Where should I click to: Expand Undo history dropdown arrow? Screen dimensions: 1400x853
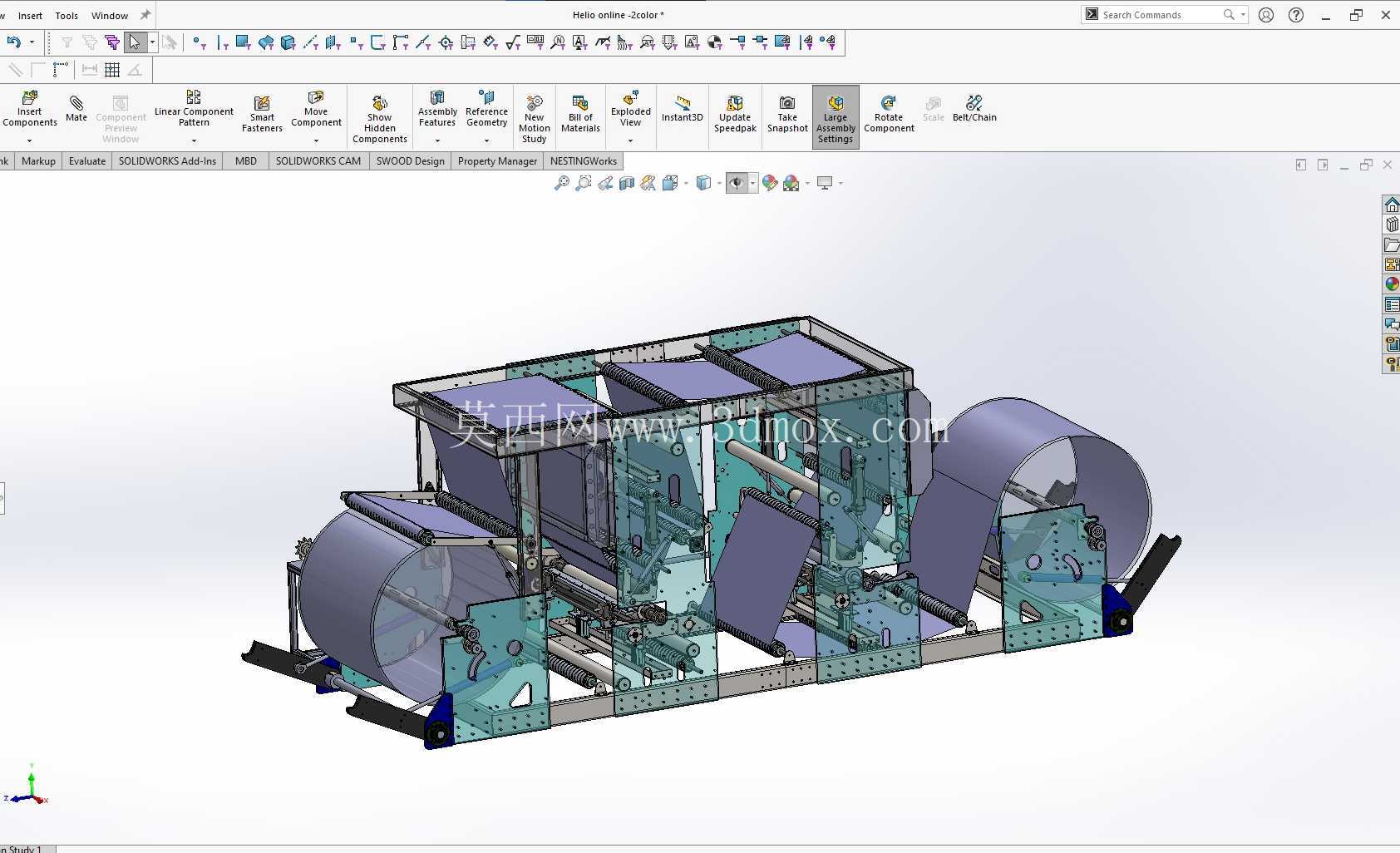coord(32,42)
